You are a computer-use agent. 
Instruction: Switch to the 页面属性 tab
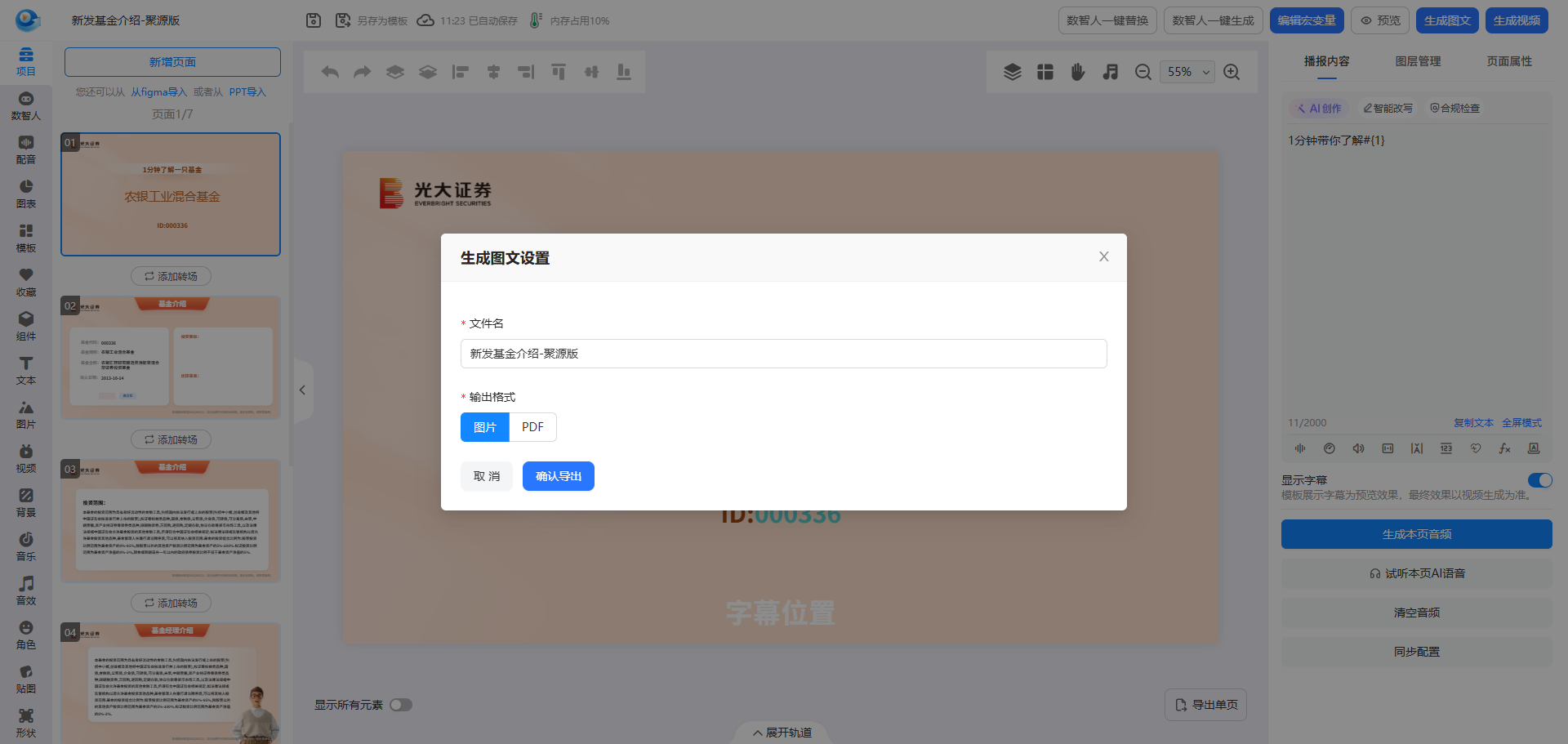(x=1509, y=61)
